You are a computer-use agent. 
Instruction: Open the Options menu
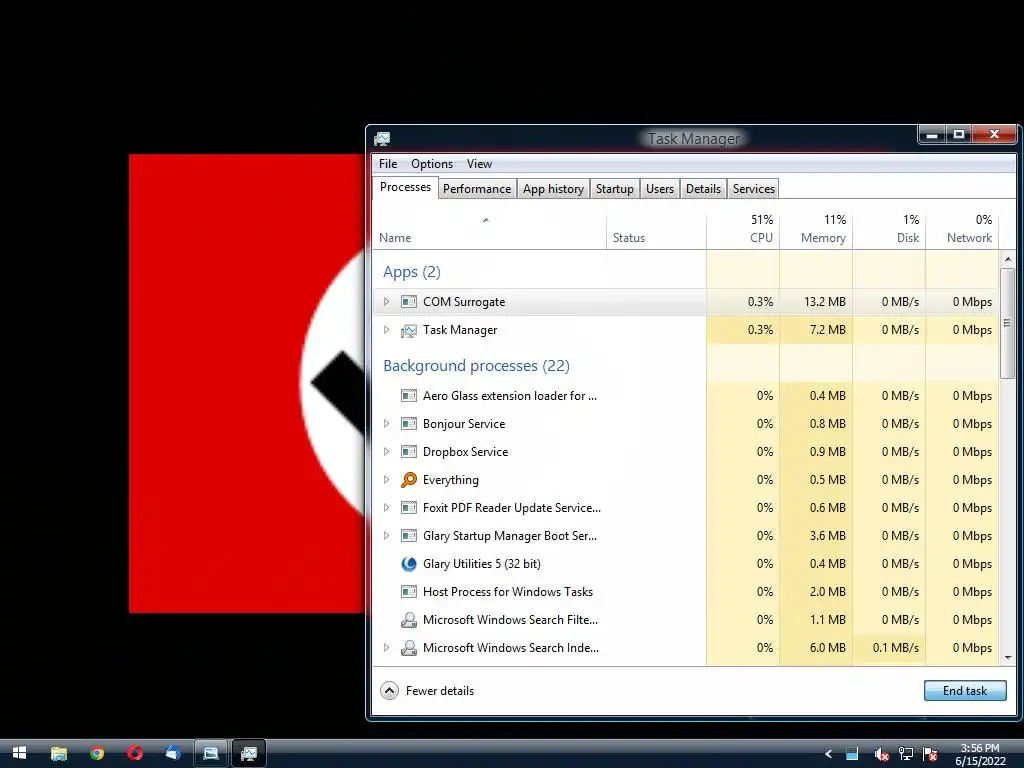click(432, 164)
